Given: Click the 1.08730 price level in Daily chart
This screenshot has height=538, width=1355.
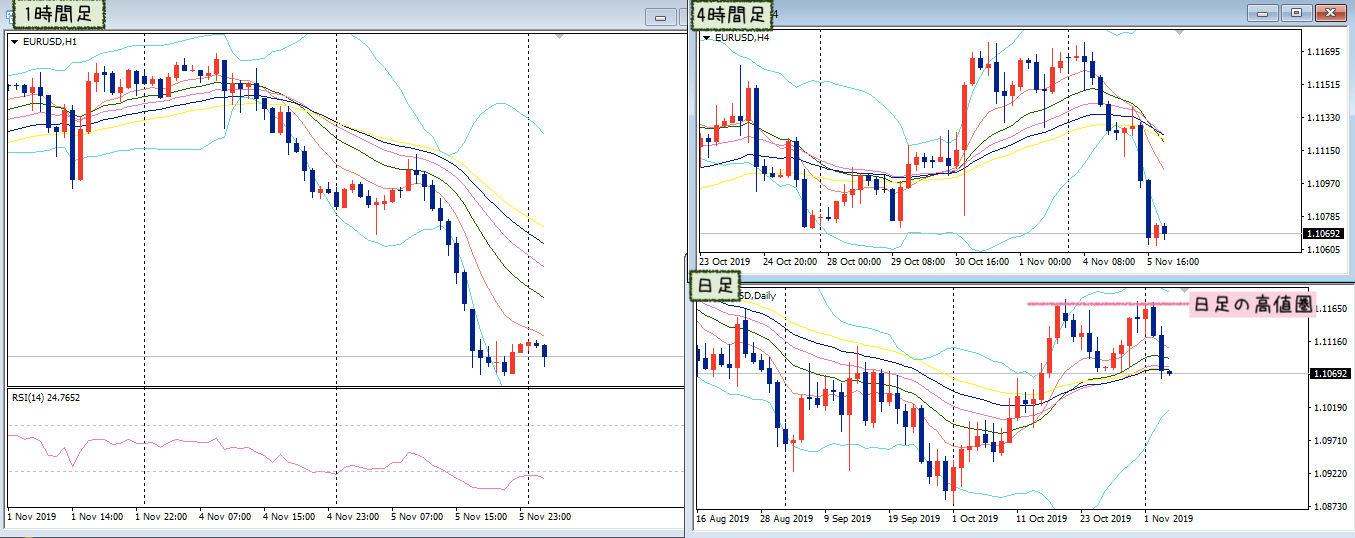Looking at the screenshot, I should pyautogui.click(x=1329, y=507).
